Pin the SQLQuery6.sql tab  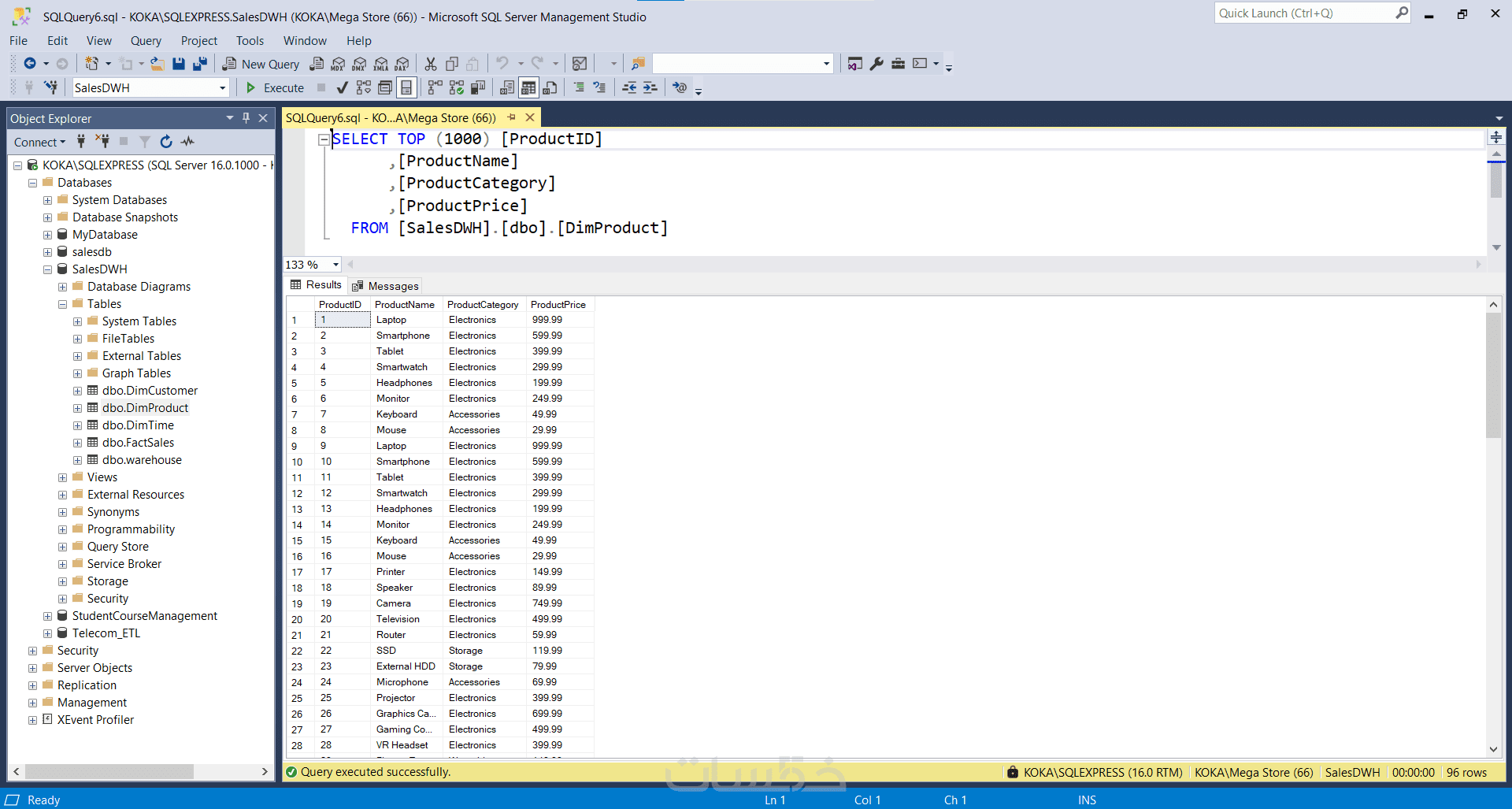click(x=511, y=117)
